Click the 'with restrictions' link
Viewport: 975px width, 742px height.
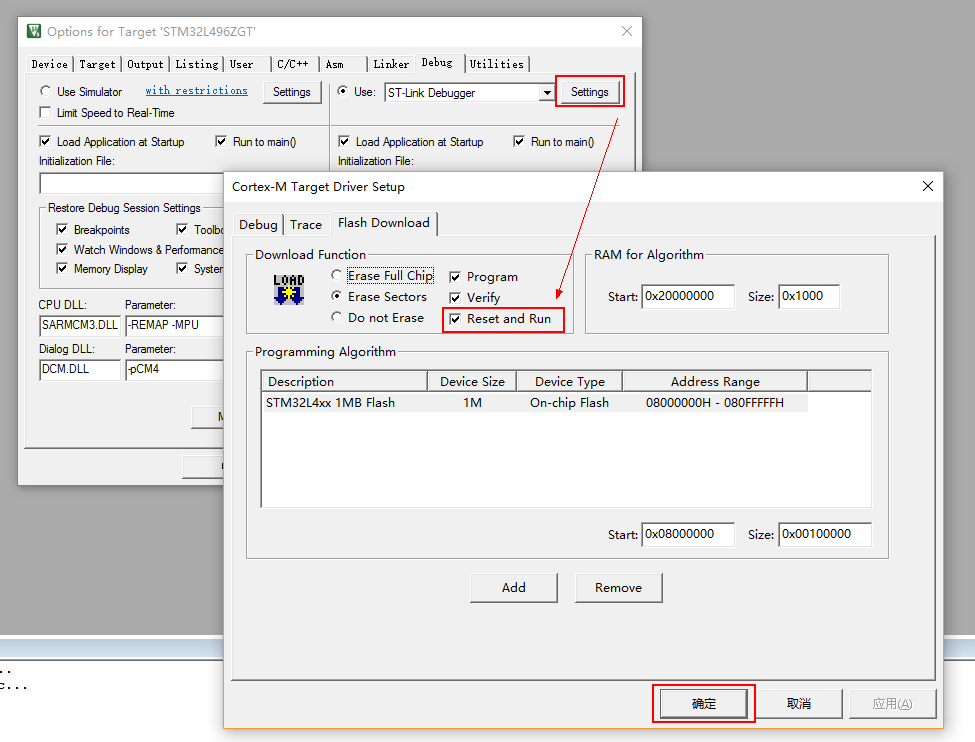[196, 90]
